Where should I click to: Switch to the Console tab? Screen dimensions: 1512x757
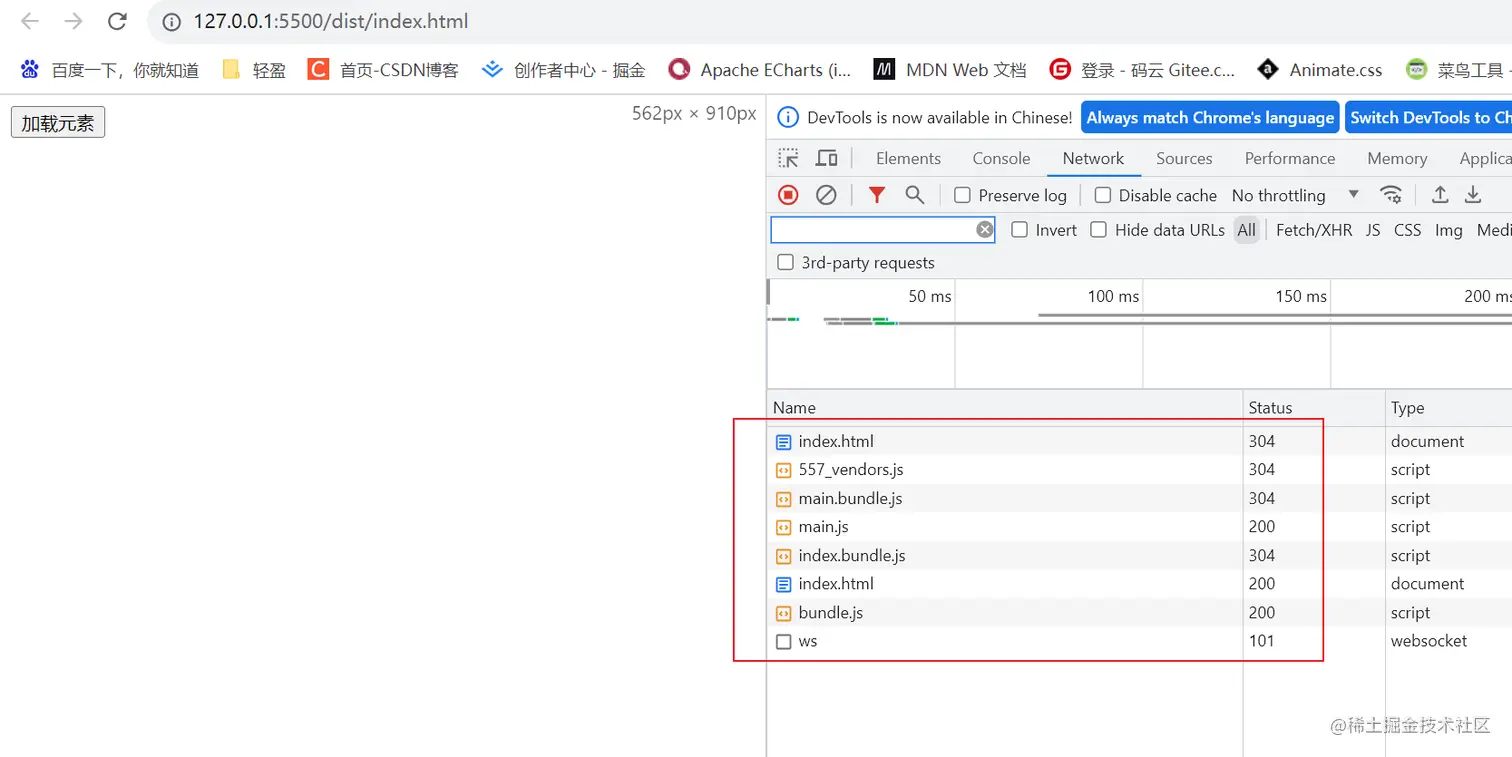pyautogui.click(x=1001, y=158)
